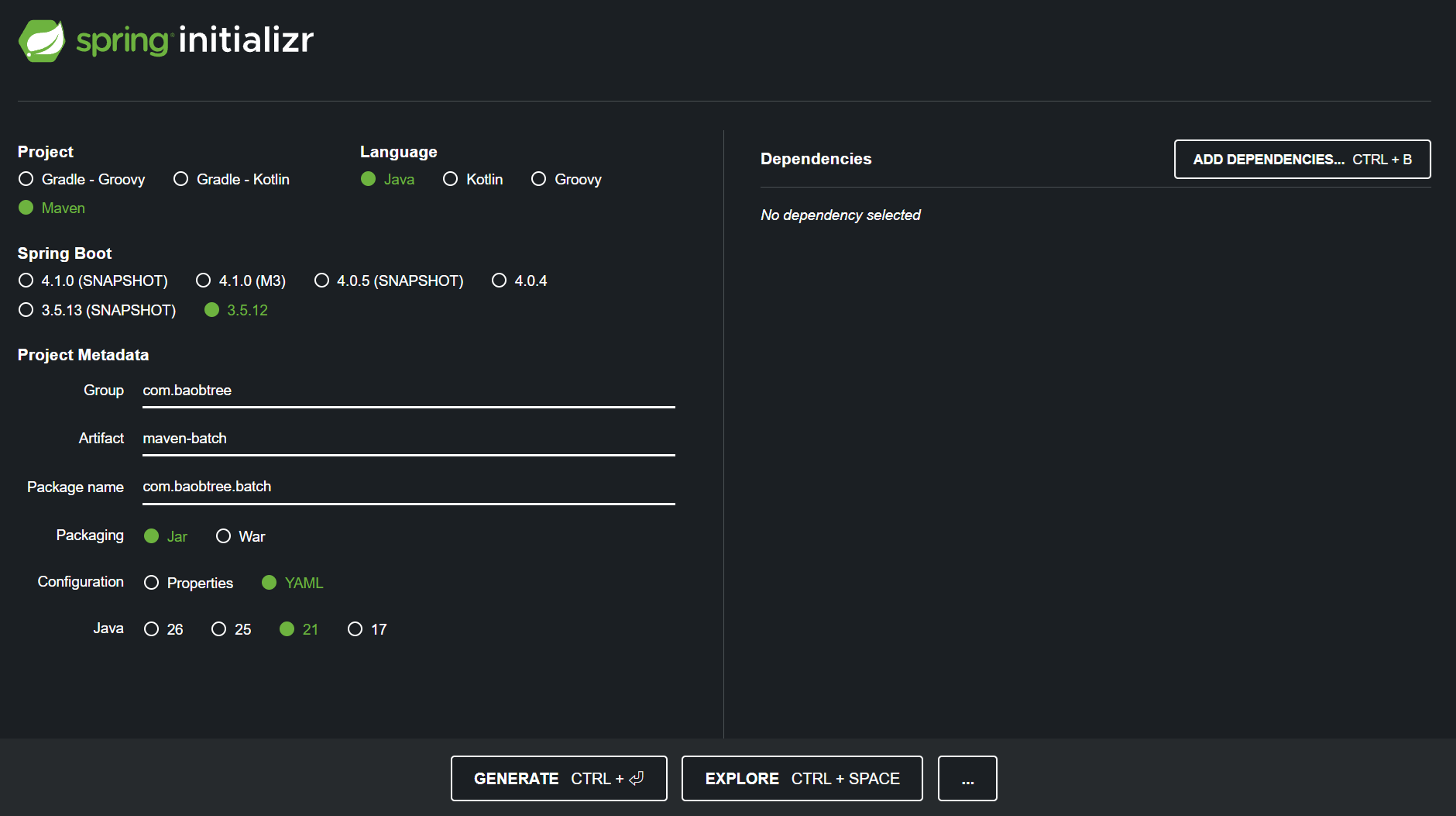The height and width of the screenshot is (816, 1456).
Task: Select Spring Boot version 4.0.4
Action: coord(520,281)
